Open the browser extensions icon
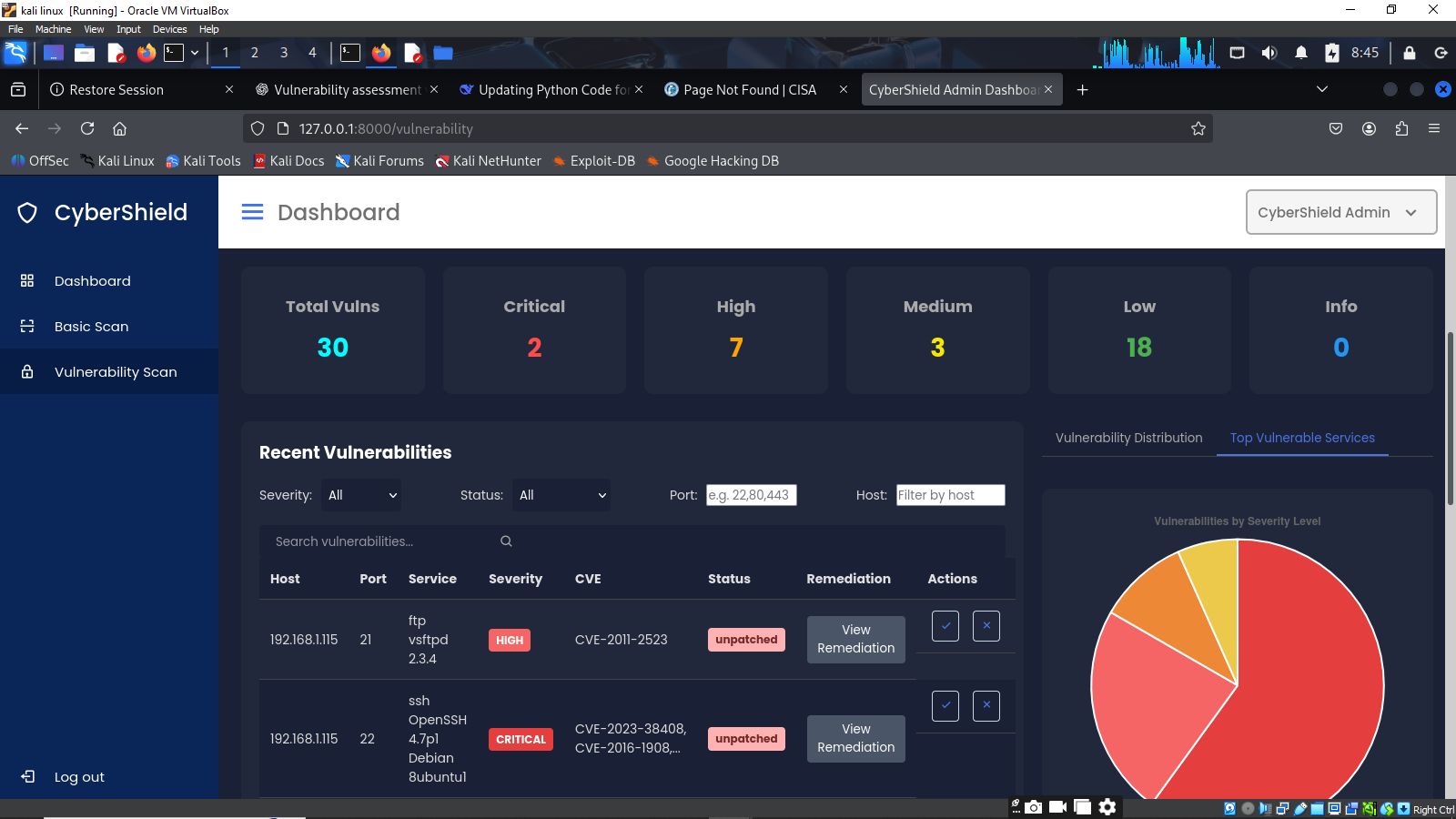Viewport: 1456px width, 819px height. 1401,128
